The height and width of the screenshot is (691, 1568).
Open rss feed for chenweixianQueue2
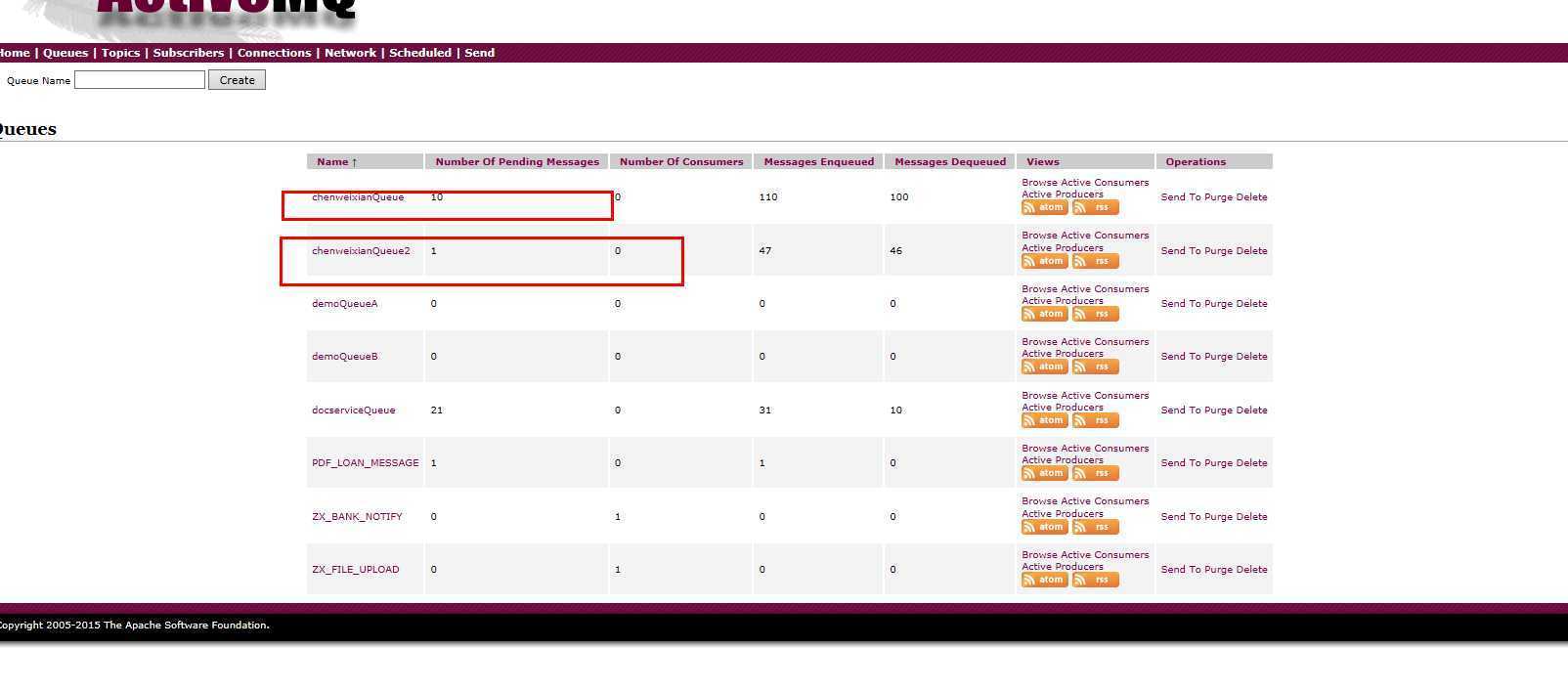(1095, 261)
